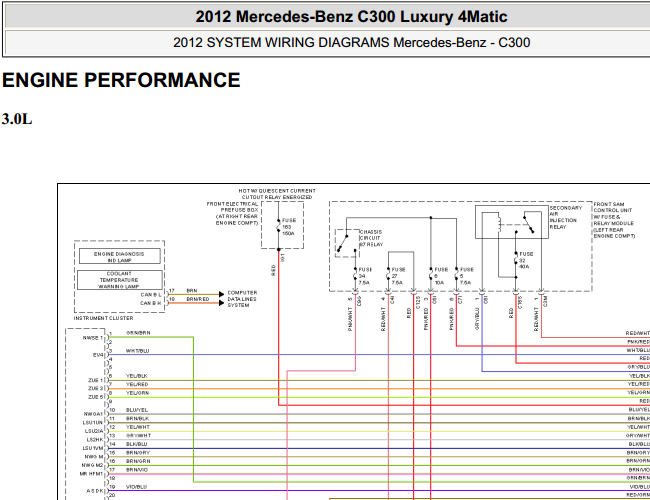Click the 'MR HFM1' pin label
This screenshot has height=500, width=650.
91,474
